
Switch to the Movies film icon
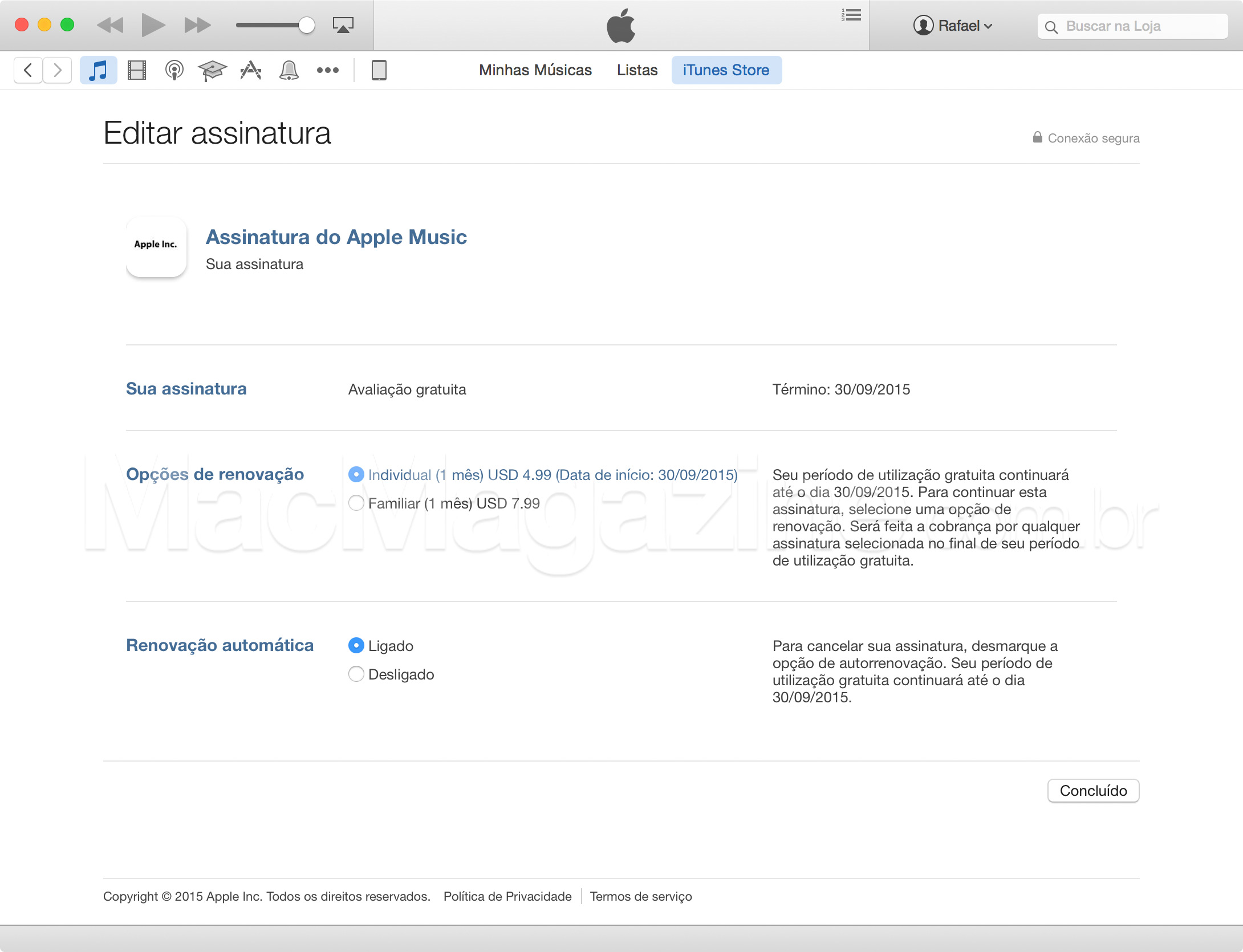tap(137, 70)
